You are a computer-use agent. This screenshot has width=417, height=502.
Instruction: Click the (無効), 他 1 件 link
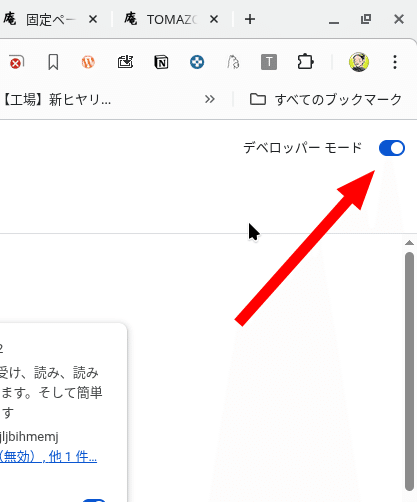[x=49, y=456]
